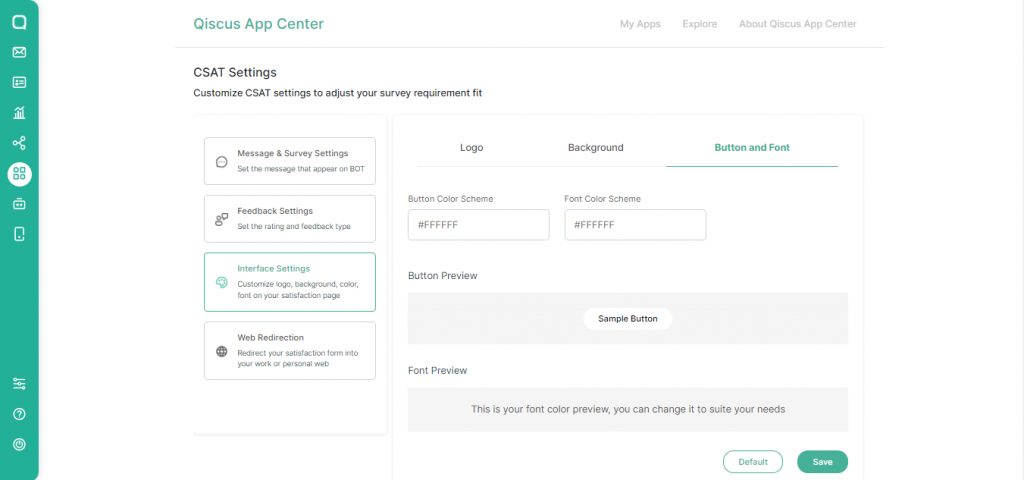Click the Button Color Scheme hex field

[x=478, y=225]
